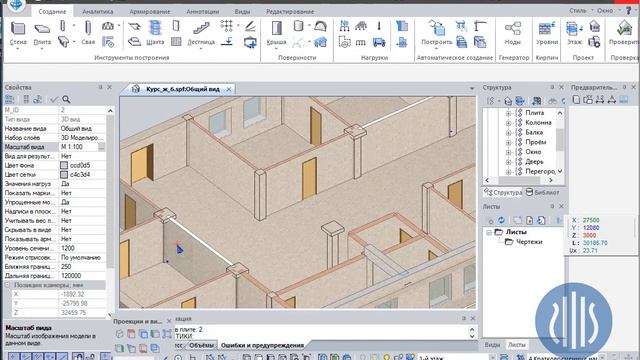Click the dome roof icon in Инструменты построения
The image size is (640, 360).
[108, 26]
